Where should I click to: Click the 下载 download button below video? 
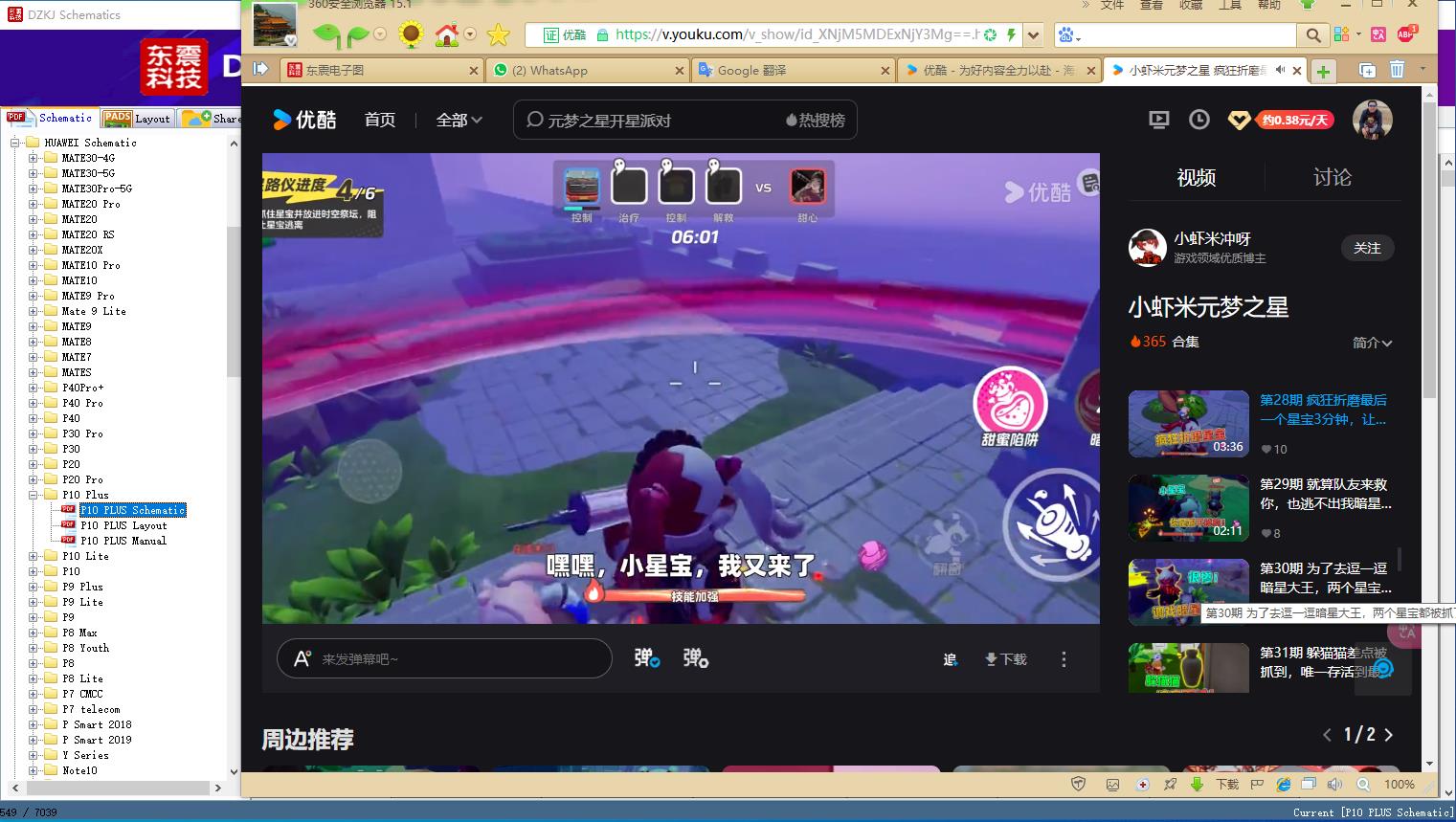pyautogui.click(x=1005, y=659)
